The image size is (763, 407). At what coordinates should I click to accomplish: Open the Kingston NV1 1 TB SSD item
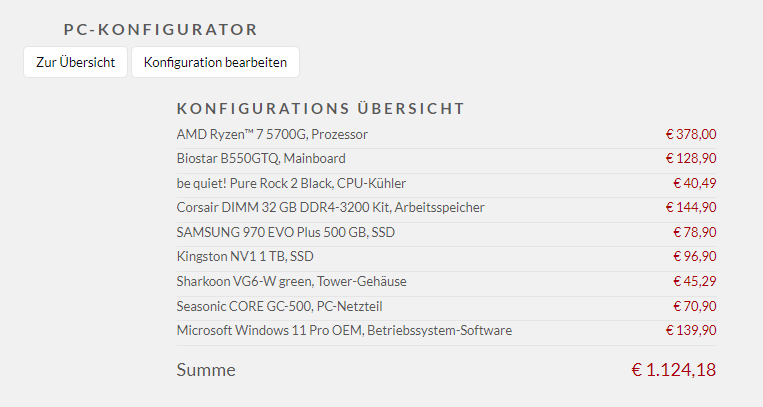(x=254, y=256)
